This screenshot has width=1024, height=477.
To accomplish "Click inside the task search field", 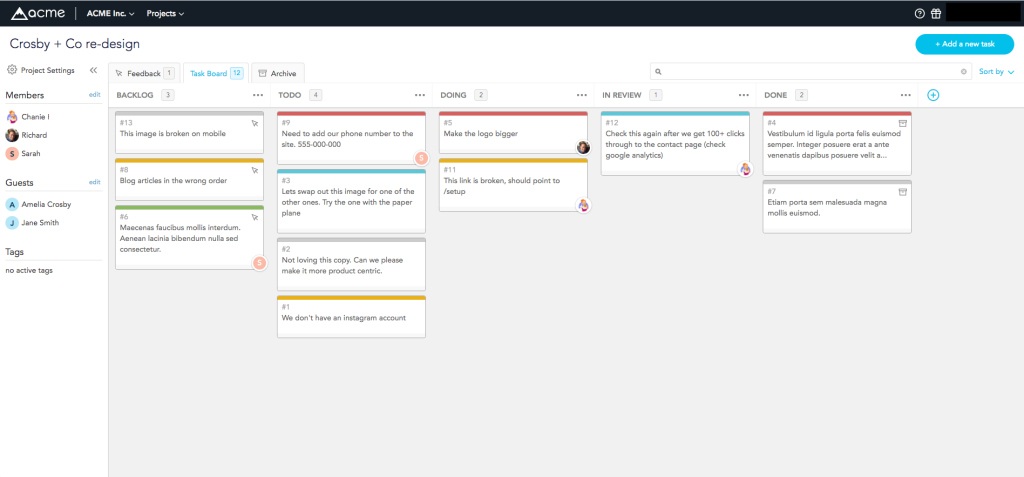I will (810, 72).
